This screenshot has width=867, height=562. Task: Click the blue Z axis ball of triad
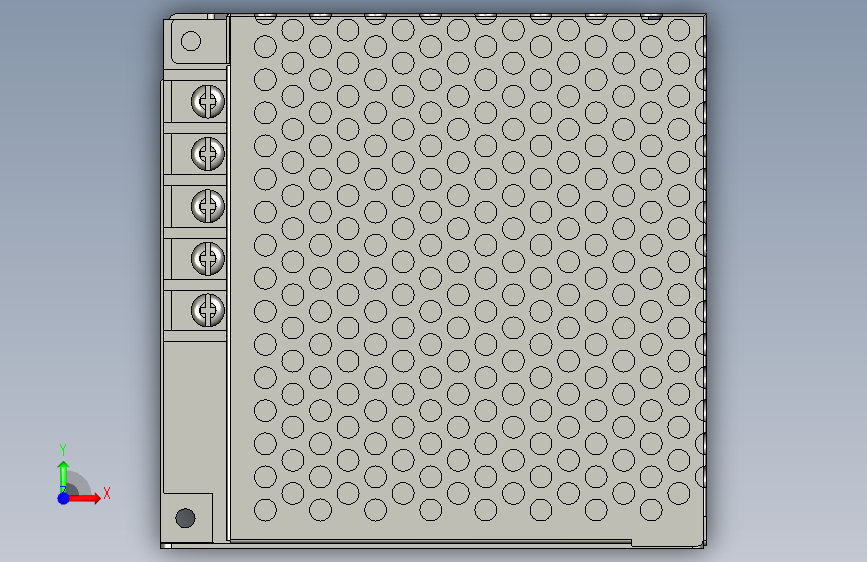click(63, 498)
